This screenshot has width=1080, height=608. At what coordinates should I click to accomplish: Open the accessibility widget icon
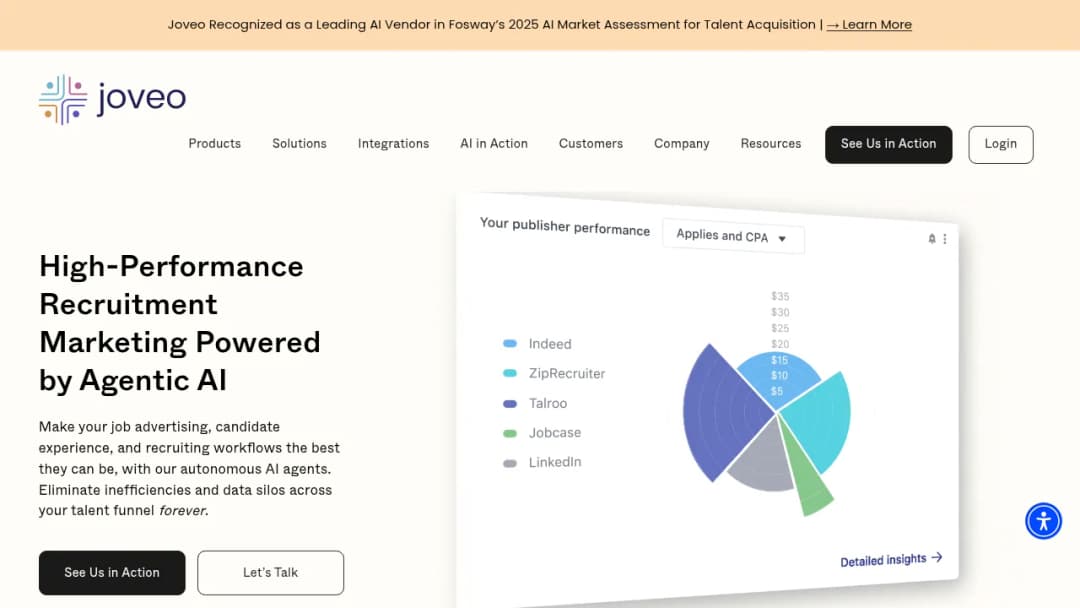pos(1043,521)
